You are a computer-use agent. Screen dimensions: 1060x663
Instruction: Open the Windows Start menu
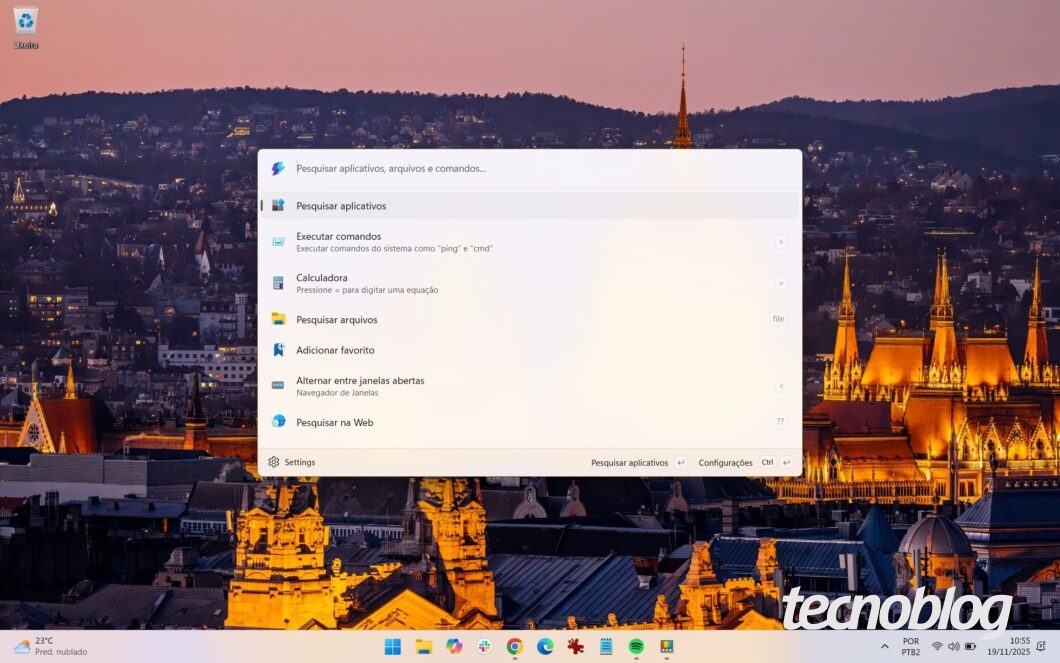[x=393, y=647]
